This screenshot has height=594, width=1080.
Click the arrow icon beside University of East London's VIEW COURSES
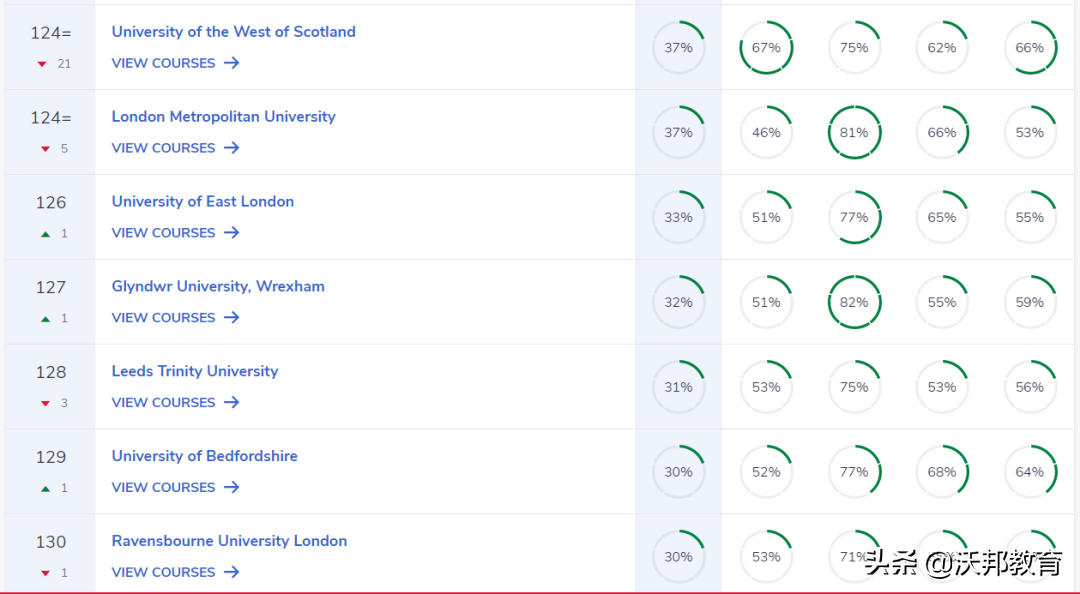click(x=231, y=233)
